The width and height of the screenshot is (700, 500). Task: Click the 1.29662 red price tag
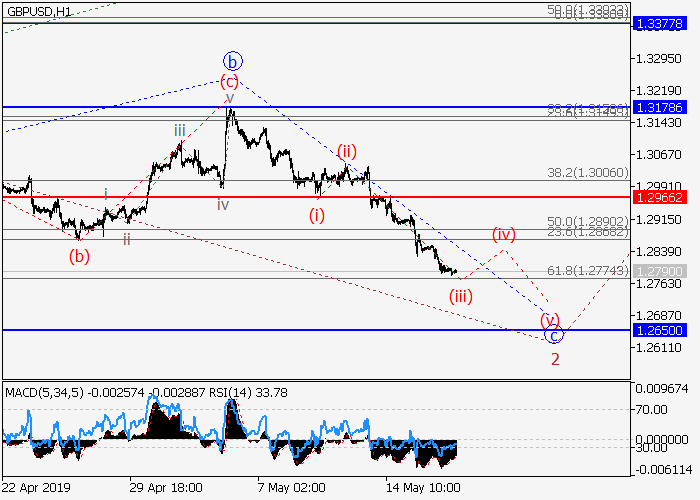pyautogui.click(x=660, y=197)
